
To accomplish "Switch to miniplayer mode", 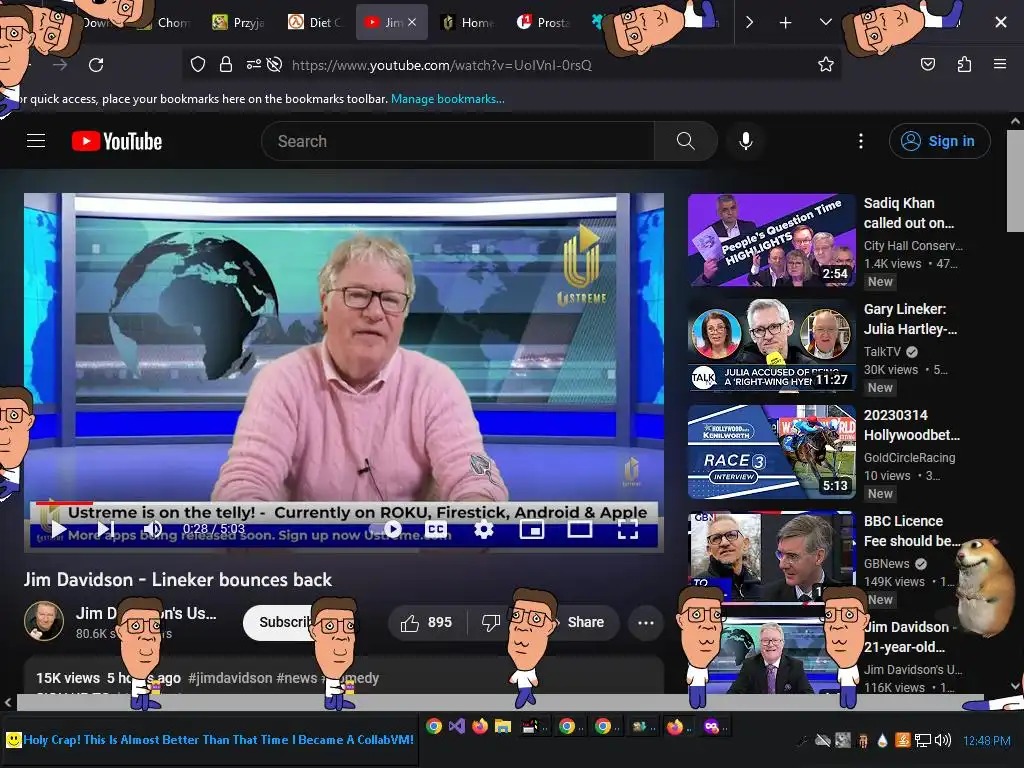I will pyautogui.click(x=532, y=529).
